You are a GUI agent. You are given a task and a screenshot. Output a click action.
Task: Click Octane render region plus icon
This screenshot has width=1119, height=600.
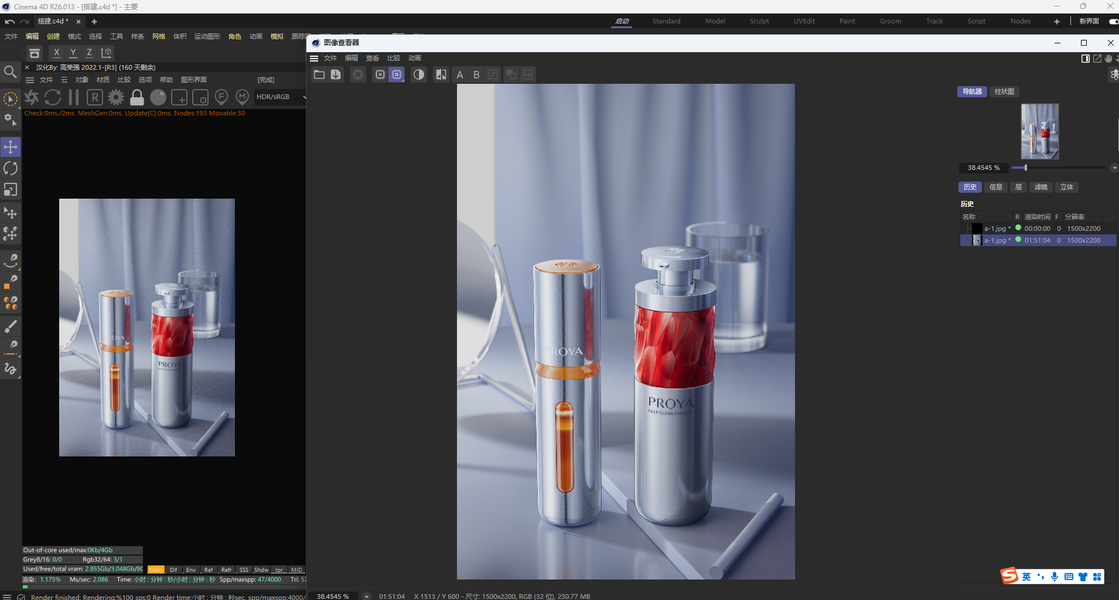pos(179,97)
